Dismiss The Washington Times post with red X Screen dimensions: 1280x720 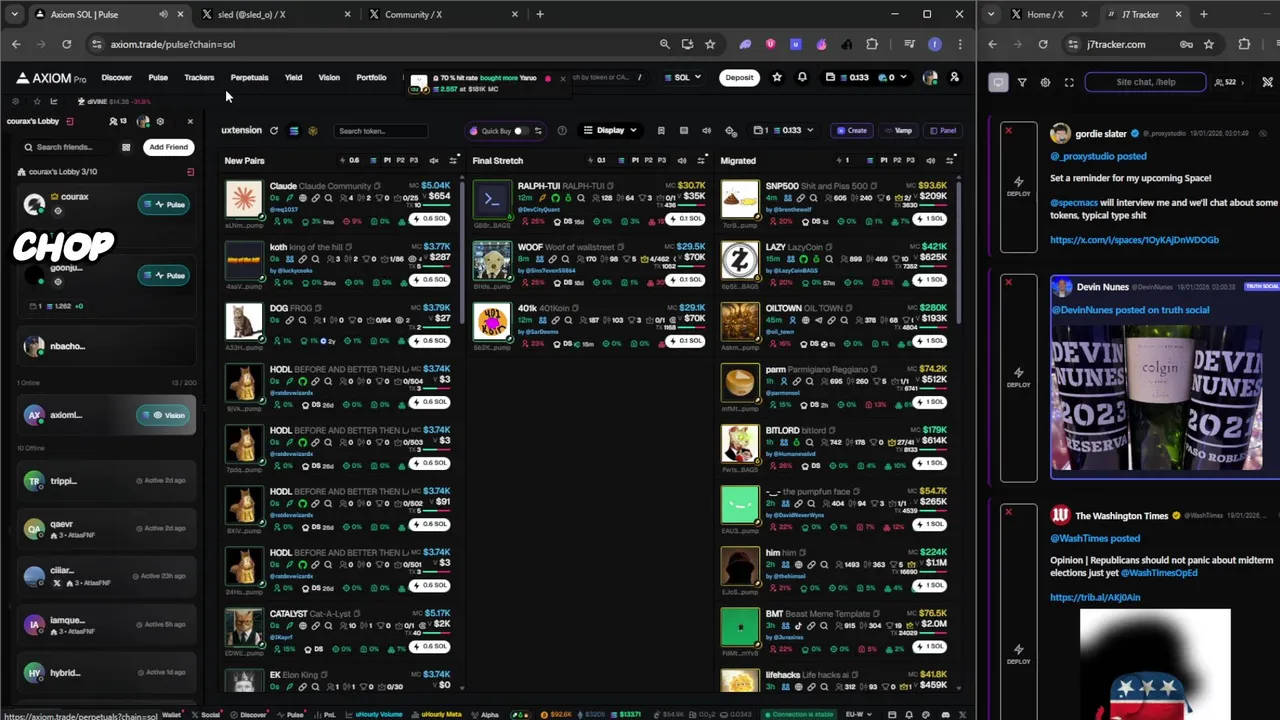[x=1008, y=512]
